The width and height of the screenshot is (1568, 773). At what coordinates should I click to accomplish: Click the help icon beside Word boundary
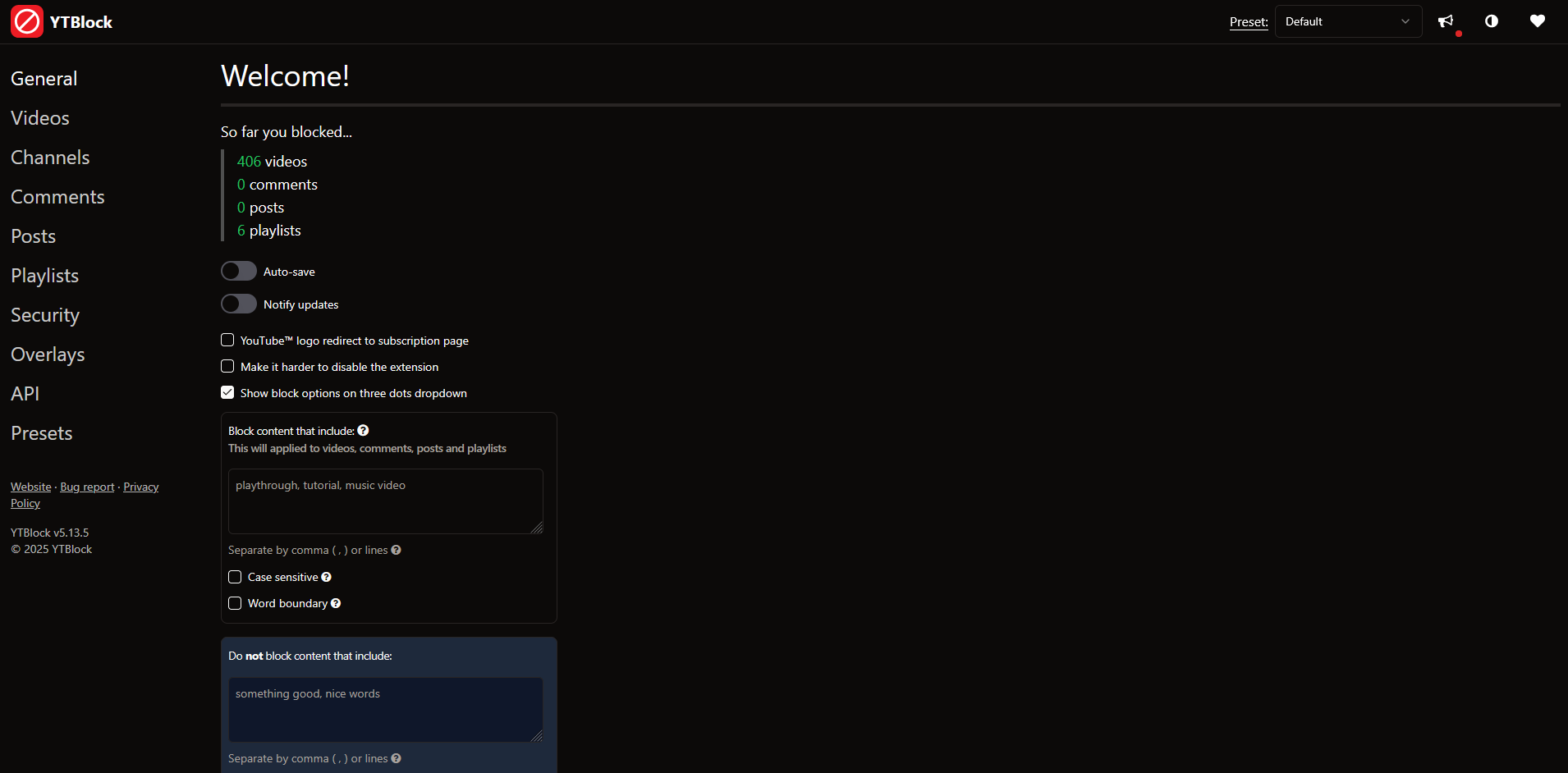[x=336, y=603]
